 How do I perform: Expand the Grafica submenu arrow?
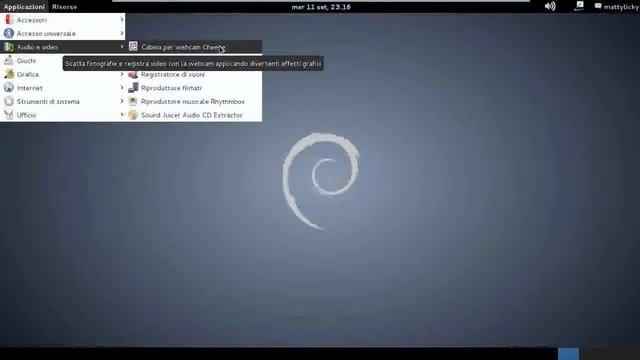(122, 74)
